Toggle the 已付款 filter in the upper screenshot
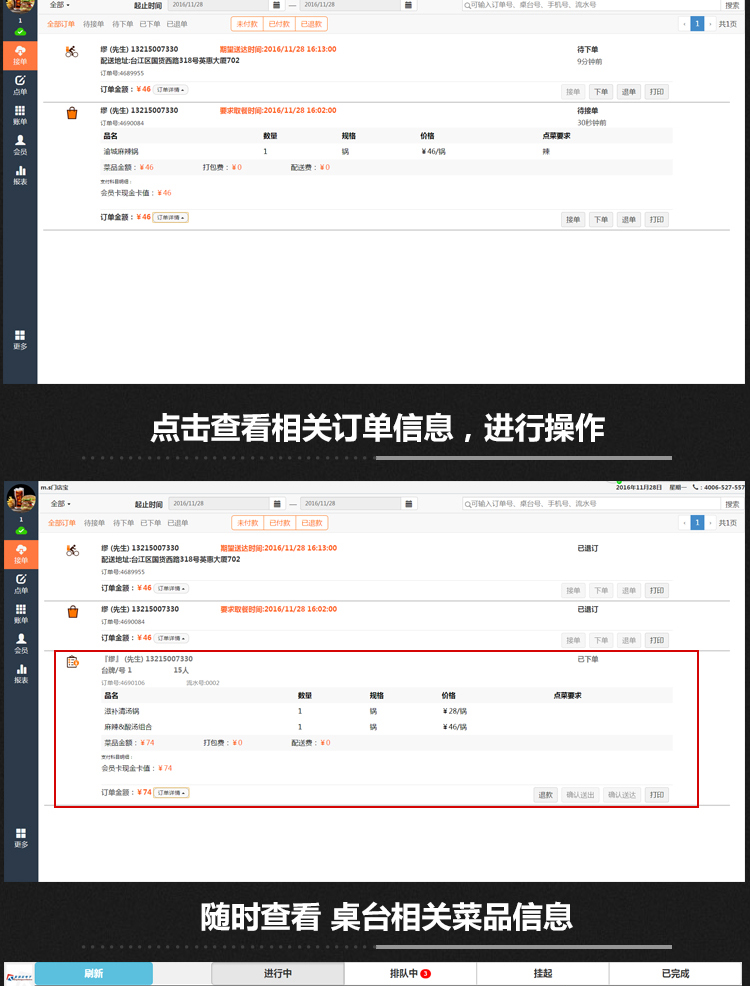This screenshot has height=986, width=750. 281,24
